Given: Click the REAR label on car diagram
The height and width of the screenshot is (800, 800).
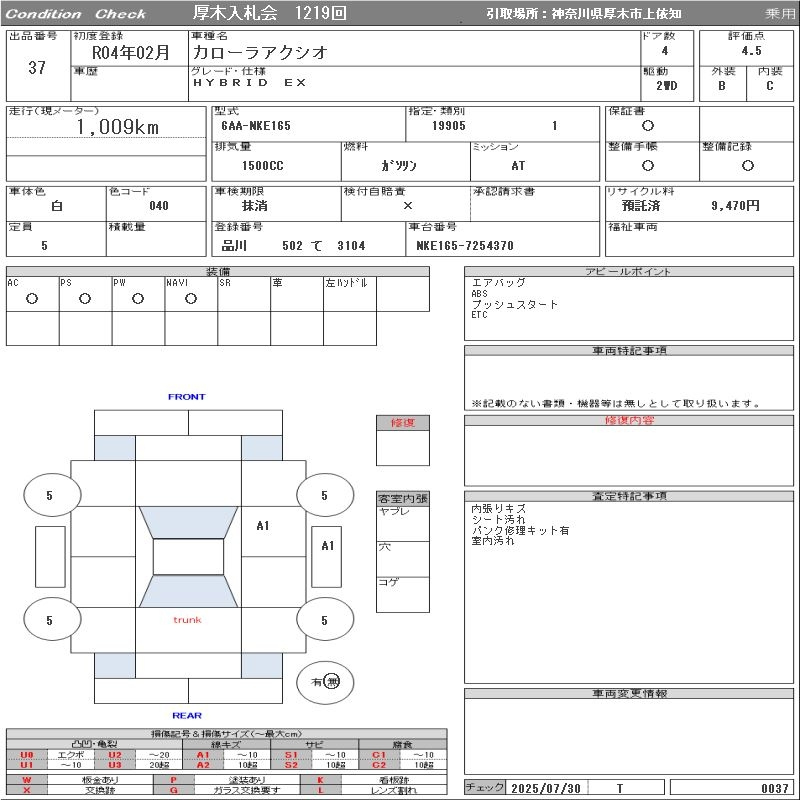Looking at the screenshot, I should 187,715.
